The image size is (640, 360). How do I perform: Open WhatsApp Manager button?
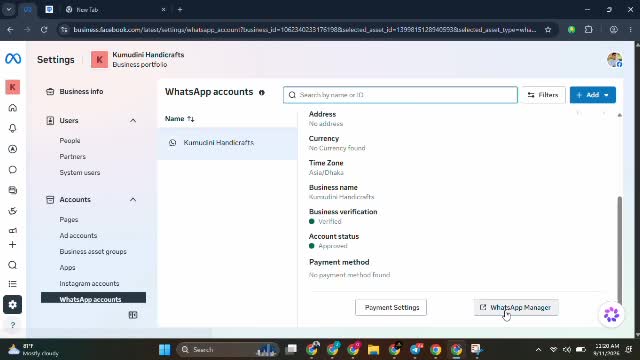click(516, 307)
